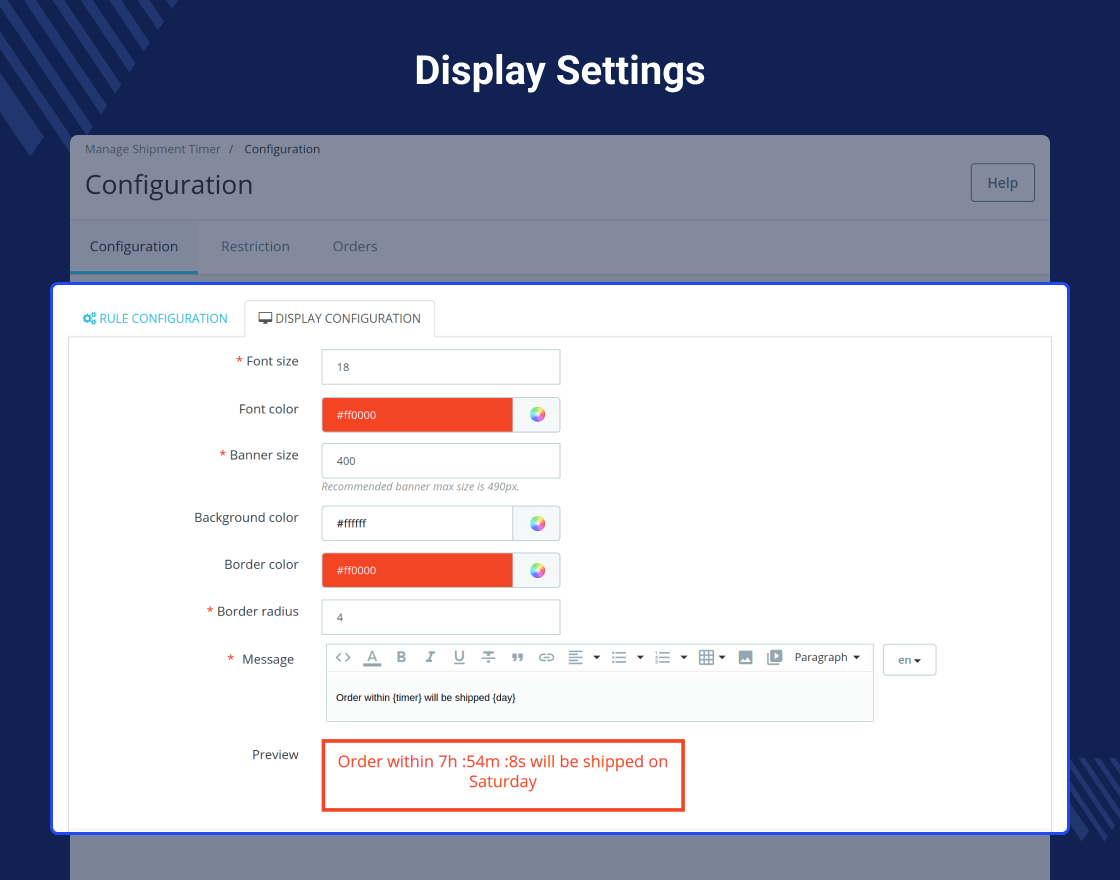Viewport: 1120px width, 880px height.
Task: Click the source code icon in message editor
Action: (343, 657)
